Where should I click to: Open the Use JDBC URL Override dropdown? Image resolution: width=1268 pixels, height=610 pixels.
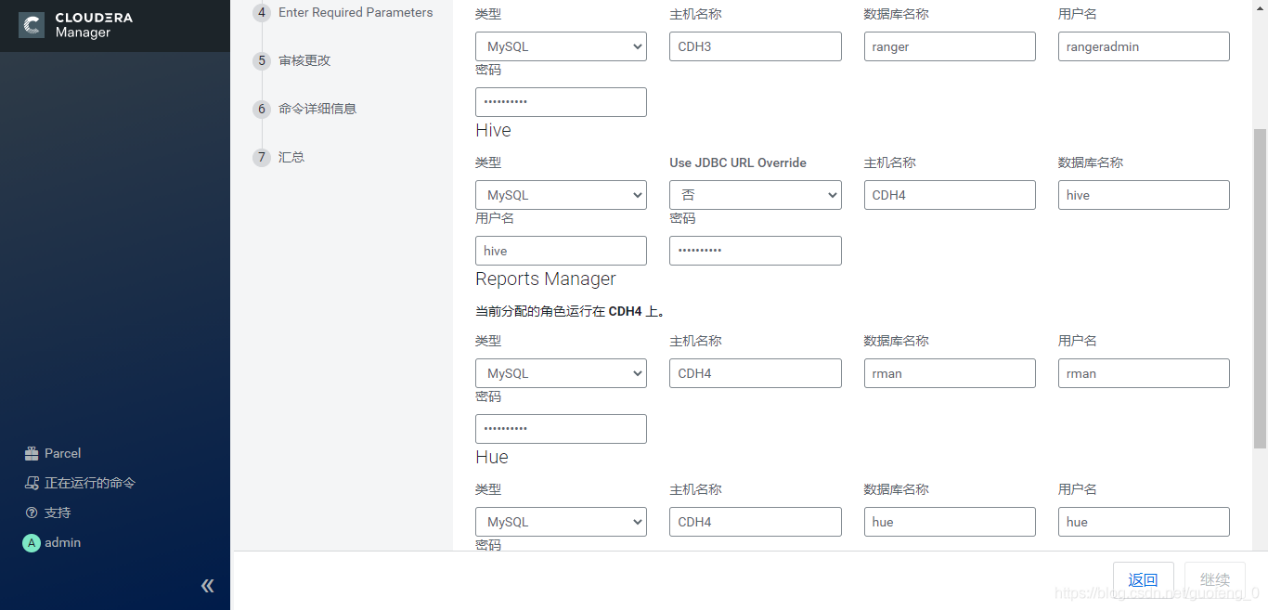[755, 194]
